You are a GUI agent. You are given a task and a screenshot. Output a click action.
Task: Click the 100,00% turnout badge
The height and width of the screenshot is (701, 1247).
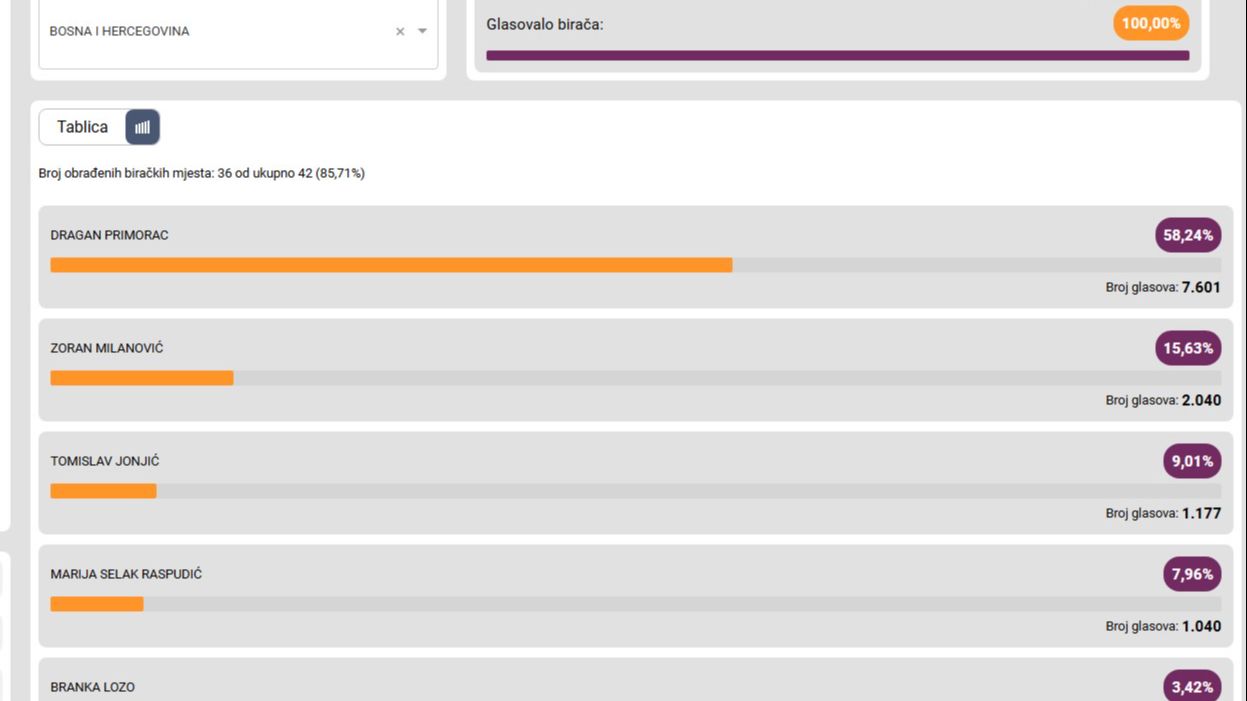tap(1151, 23)
